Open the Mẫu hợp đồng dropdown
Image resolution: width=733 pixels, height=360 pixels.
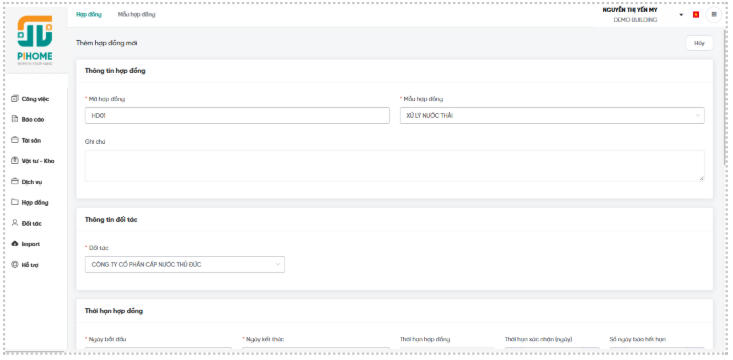pyautogui.click(x=552, y=115)
